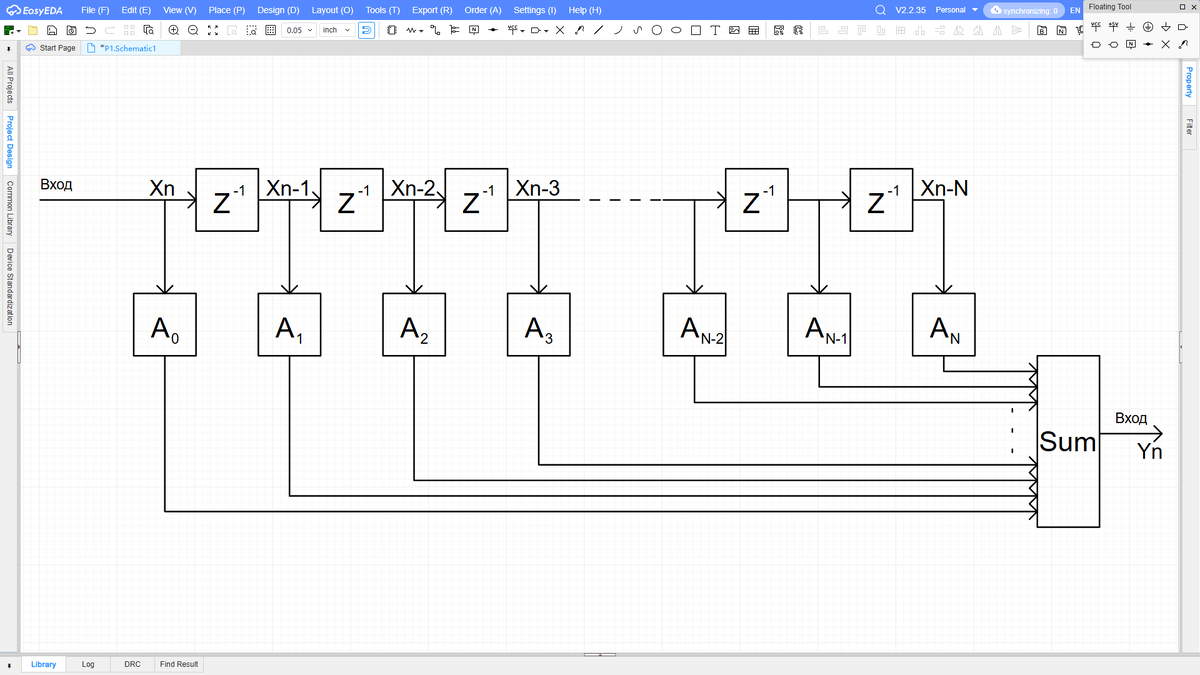This screenshot has width=1200, height=675.
Task: Select the no-connect X tool
Action: [560, 30]
